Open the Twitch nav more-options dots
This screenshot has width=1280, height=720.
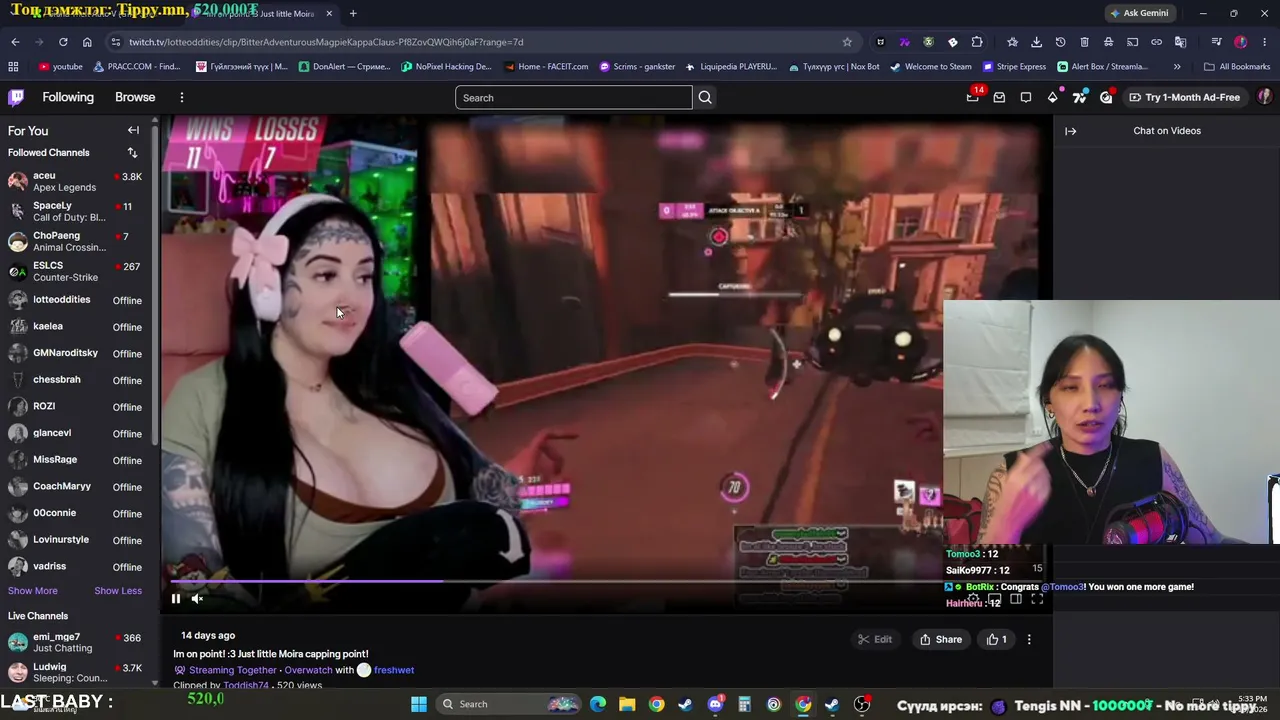coord(182,97)
